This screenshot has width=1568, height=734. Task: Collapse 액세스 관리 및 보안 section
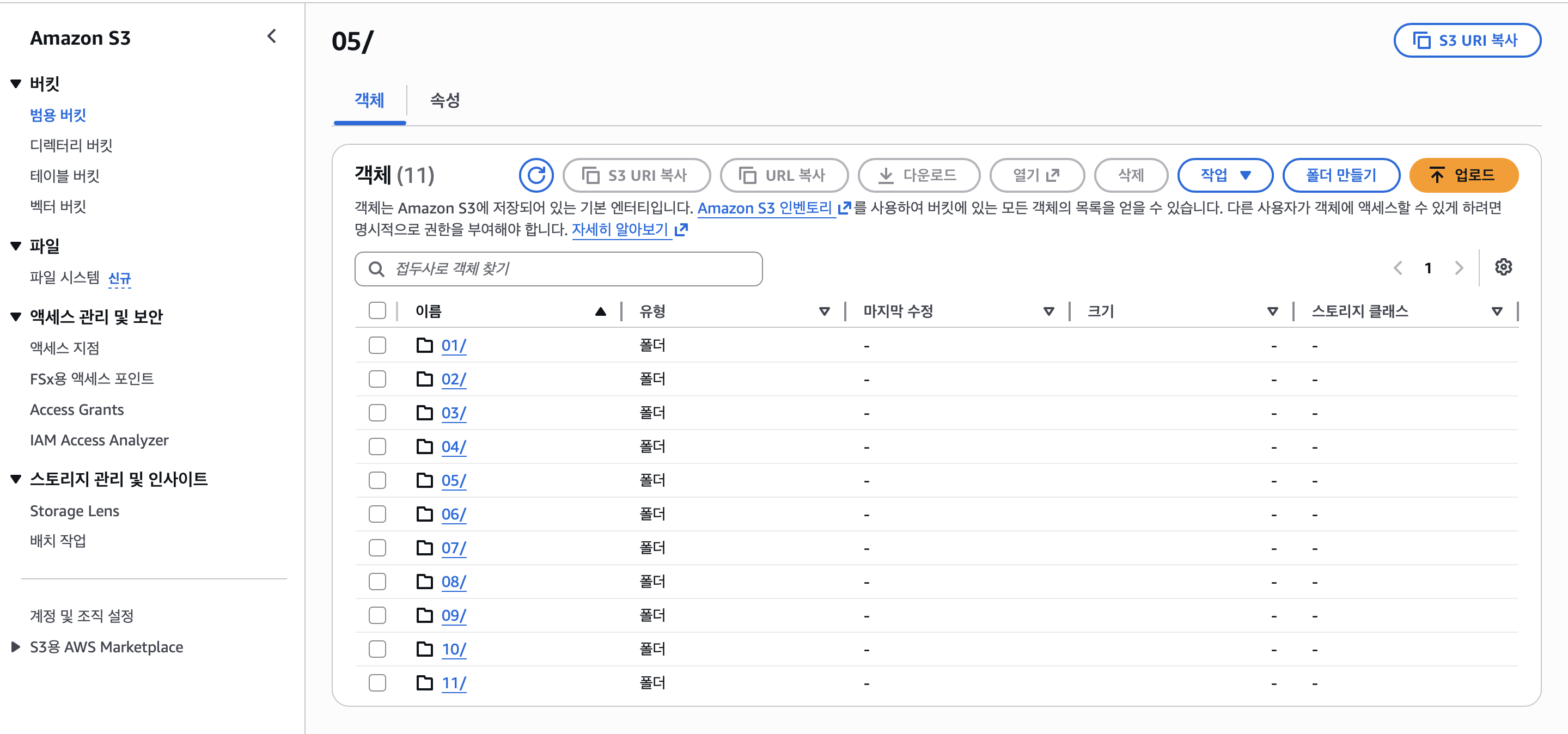click(16, 316)
